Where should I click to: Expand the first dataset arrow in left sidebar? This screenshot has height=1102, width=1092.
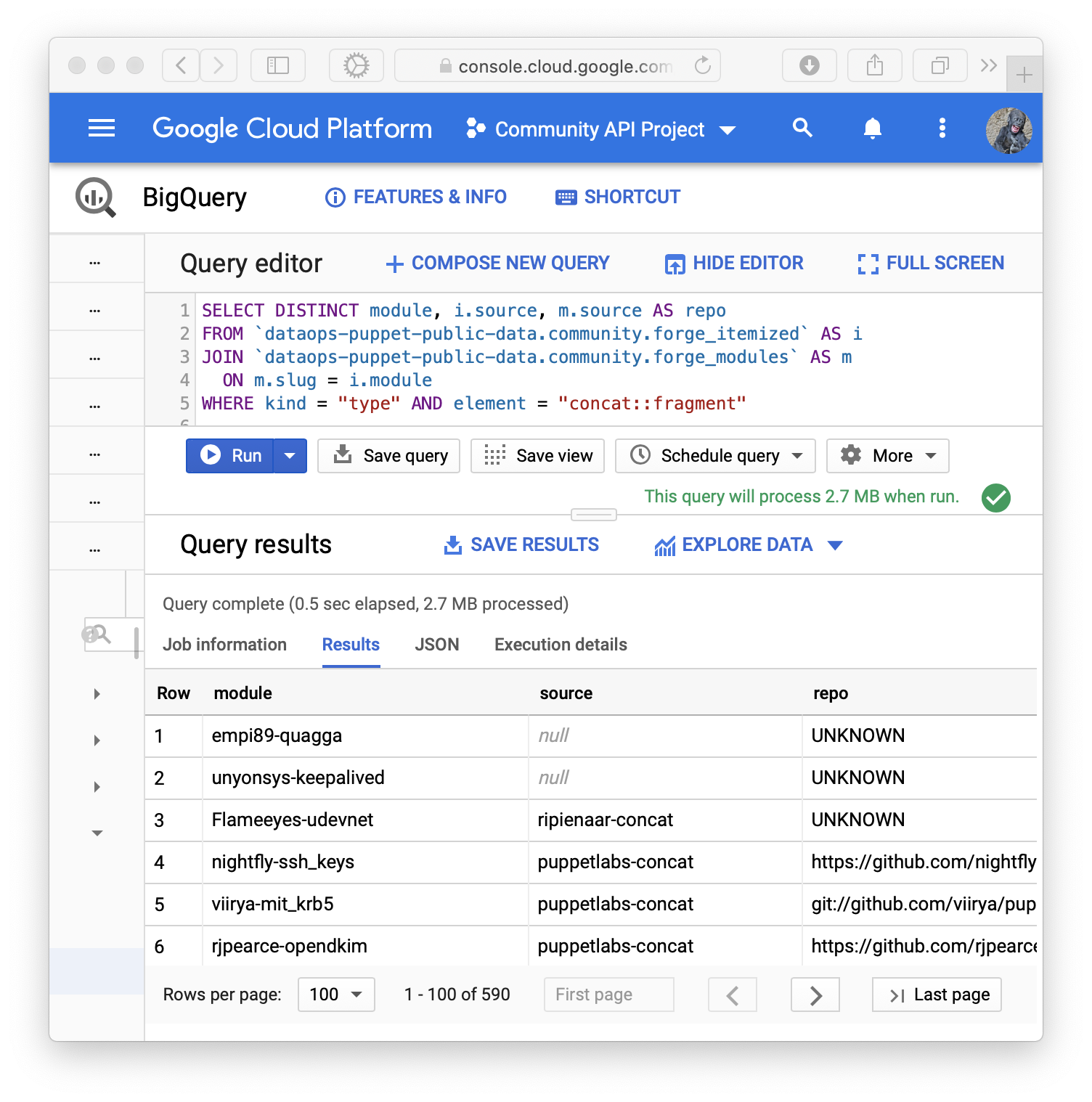point(96,693)
